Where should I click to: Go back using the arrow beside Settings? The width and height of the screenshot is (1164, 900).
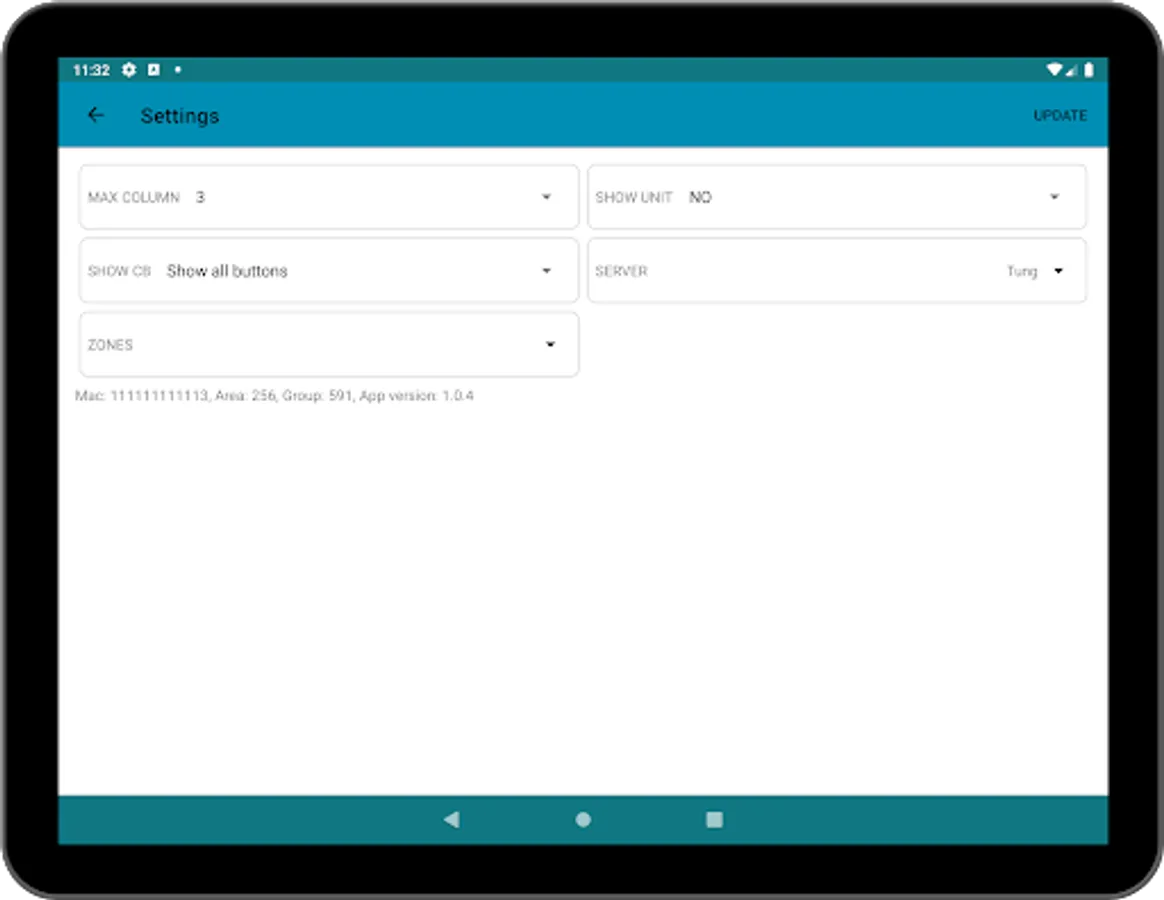tap(96, 115)
